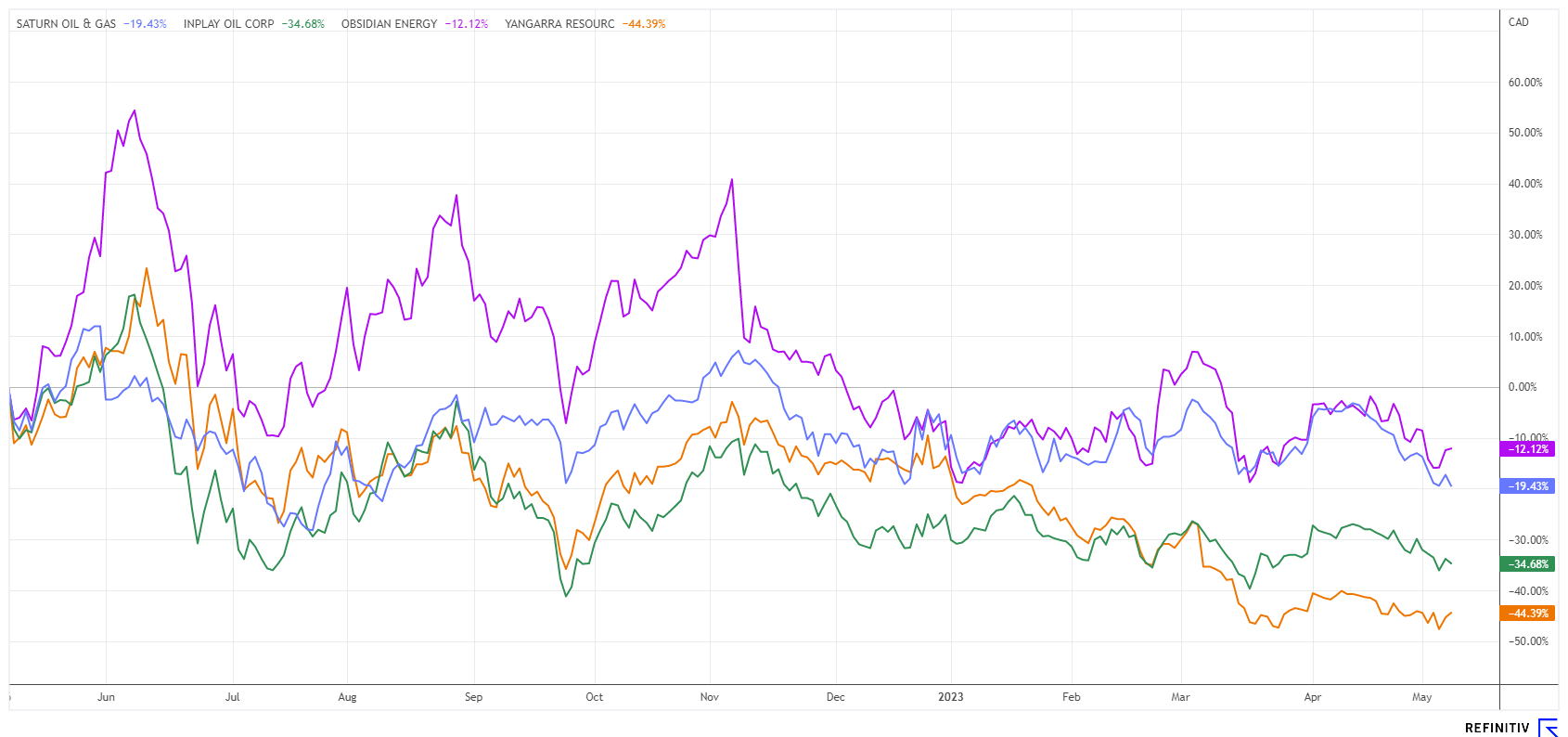1568x737 pixels.
Task: Click the CAD currency label
Action: (1518, 22)
